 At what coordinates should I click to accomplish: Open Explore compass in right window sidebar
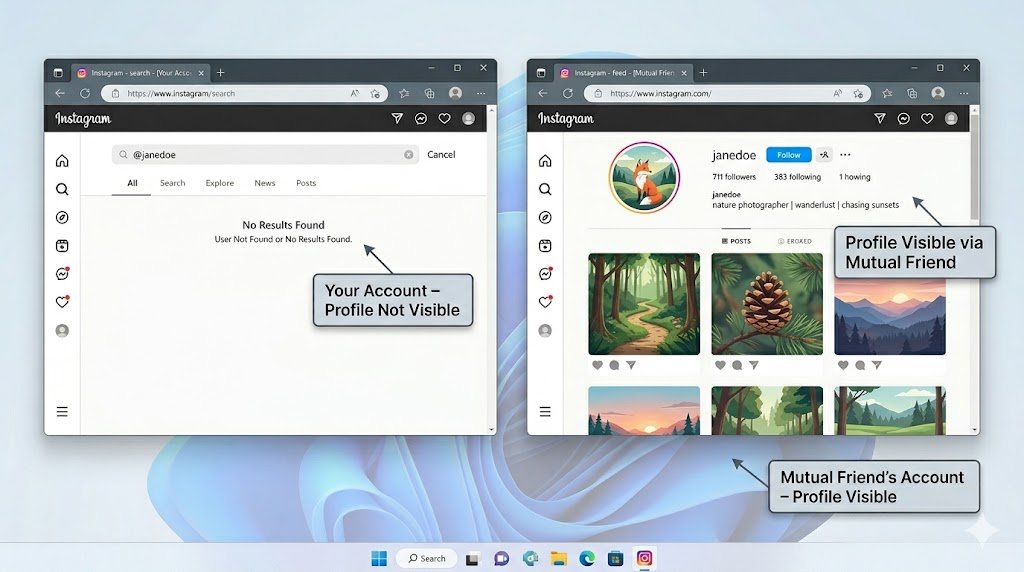[545, 217]
